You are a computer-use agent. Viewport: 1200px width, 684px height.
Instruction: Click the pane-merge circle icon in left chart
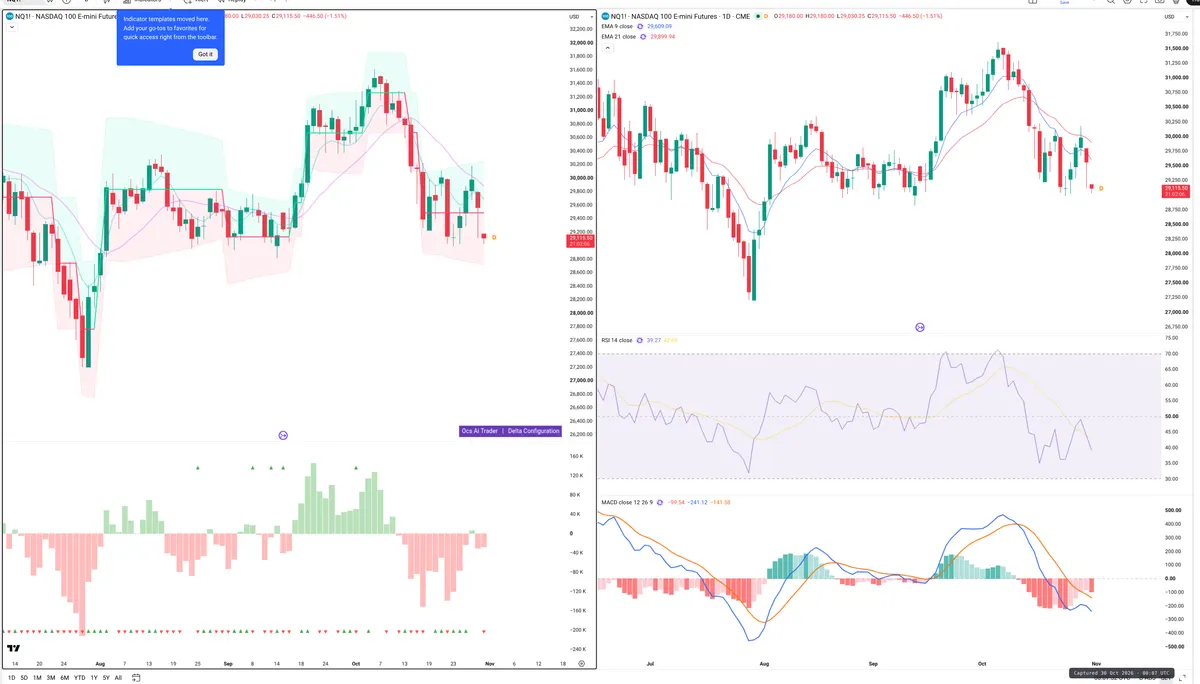283,435
